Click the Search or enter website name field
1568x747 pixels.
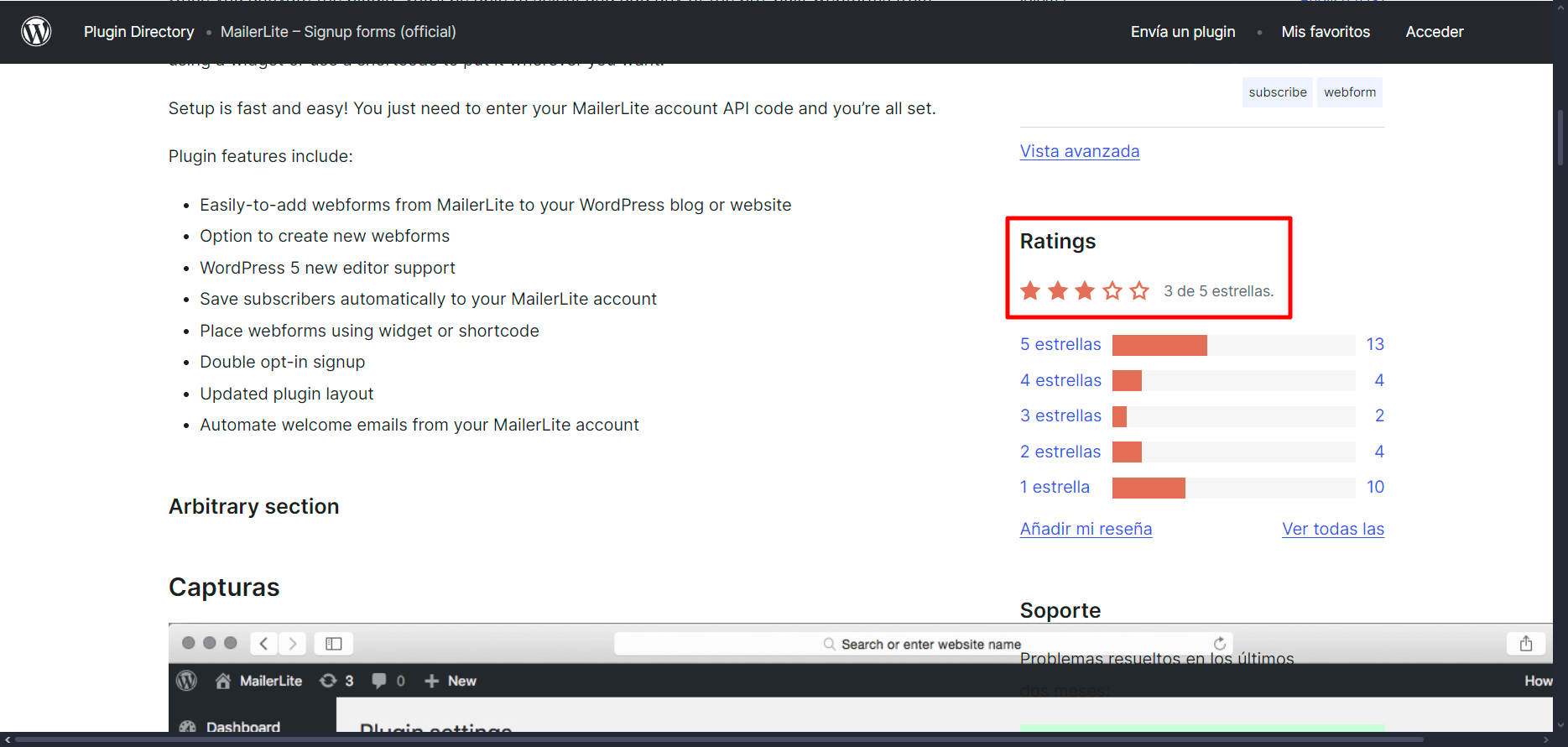[x=923, y=644]
